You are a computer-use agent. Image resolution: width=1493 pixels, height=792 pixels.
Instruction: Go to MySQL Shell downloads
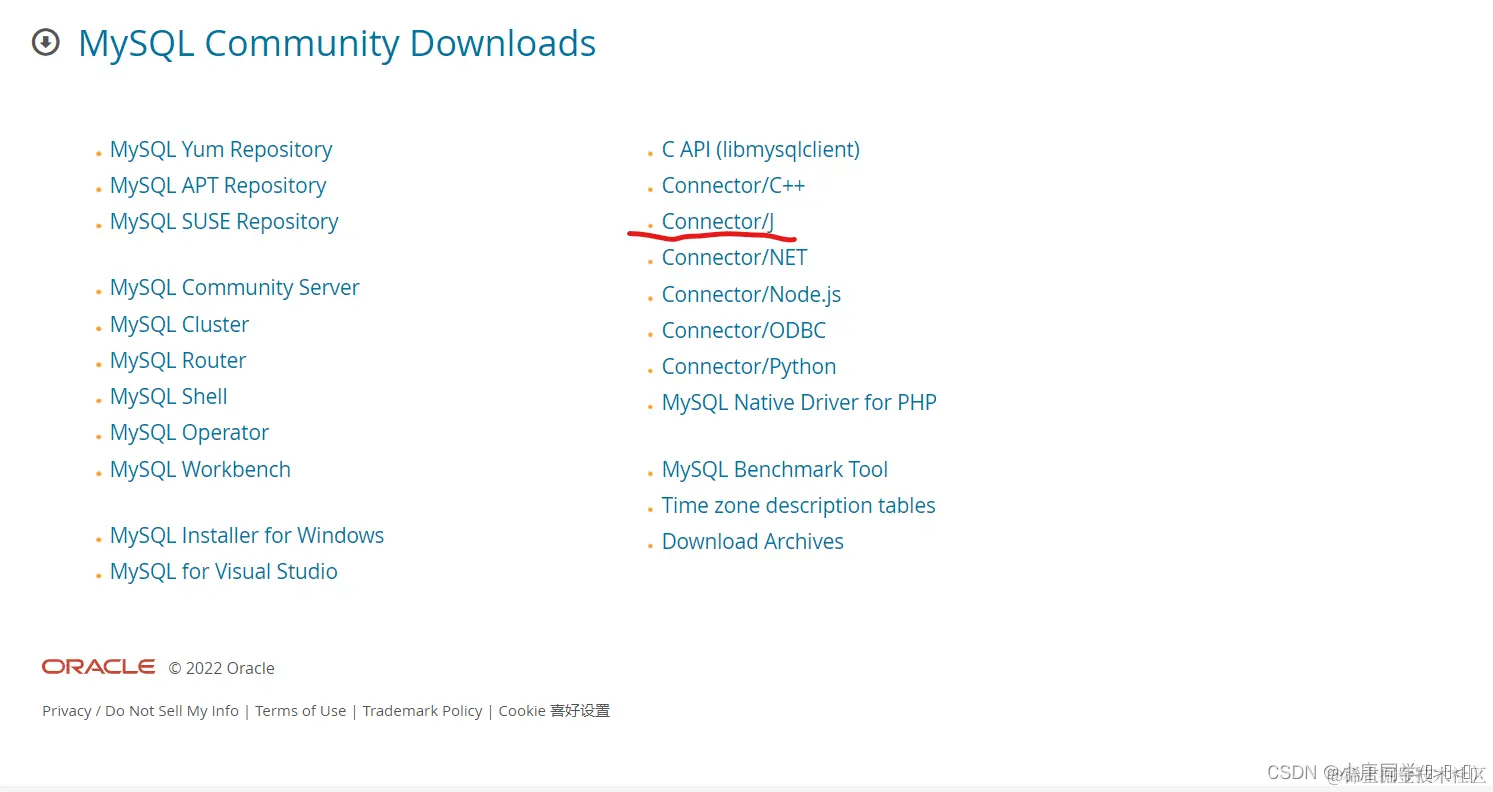(x=169, y=396)
